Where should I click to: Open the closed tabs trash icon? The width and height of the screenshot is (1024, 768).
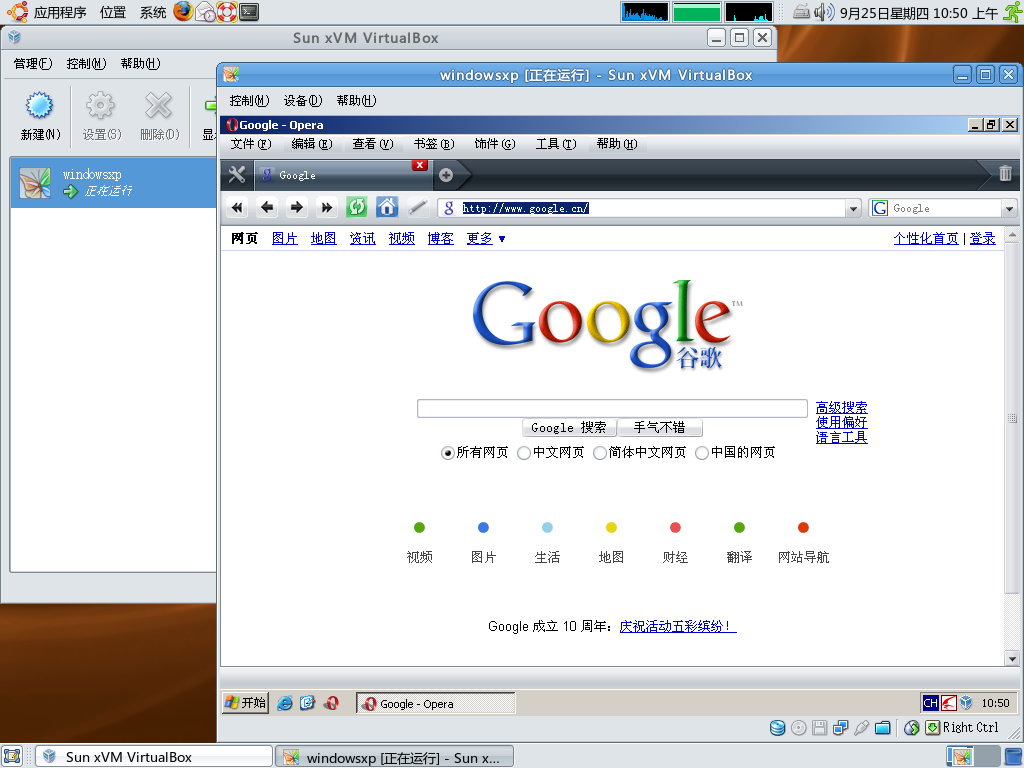[x=1005, y=173]
